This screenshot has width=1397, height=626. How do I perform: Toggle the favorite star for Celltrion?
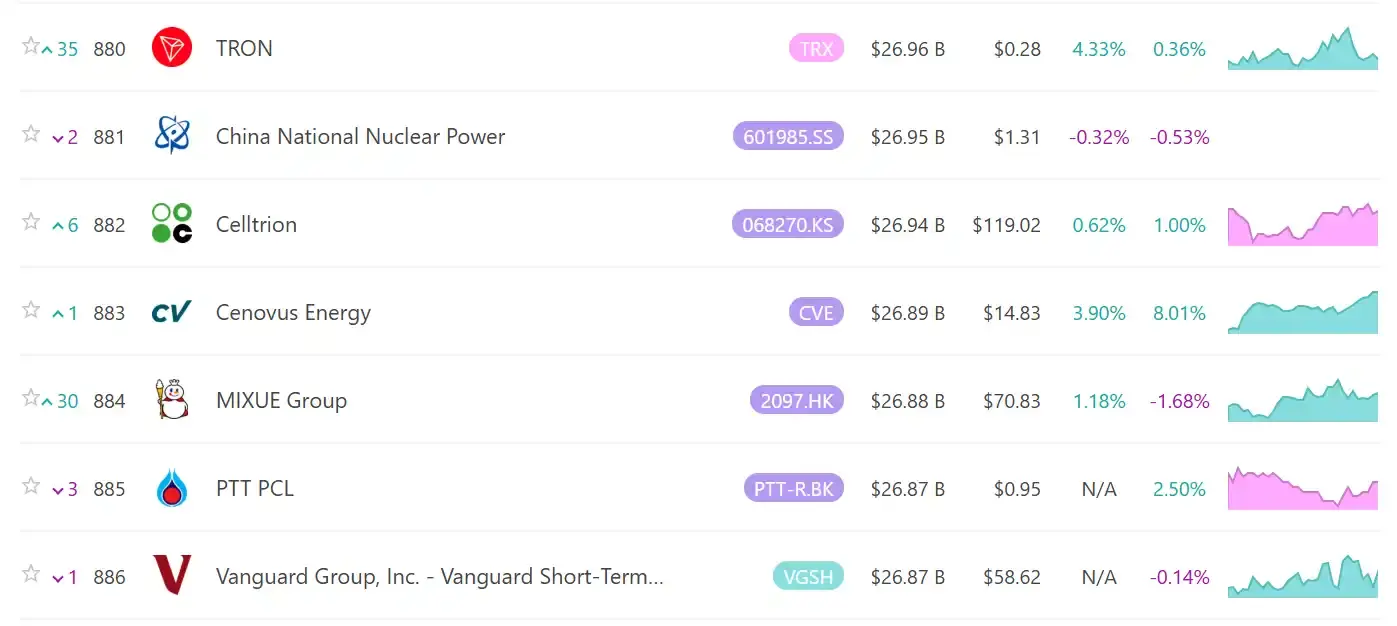(31, 222)
